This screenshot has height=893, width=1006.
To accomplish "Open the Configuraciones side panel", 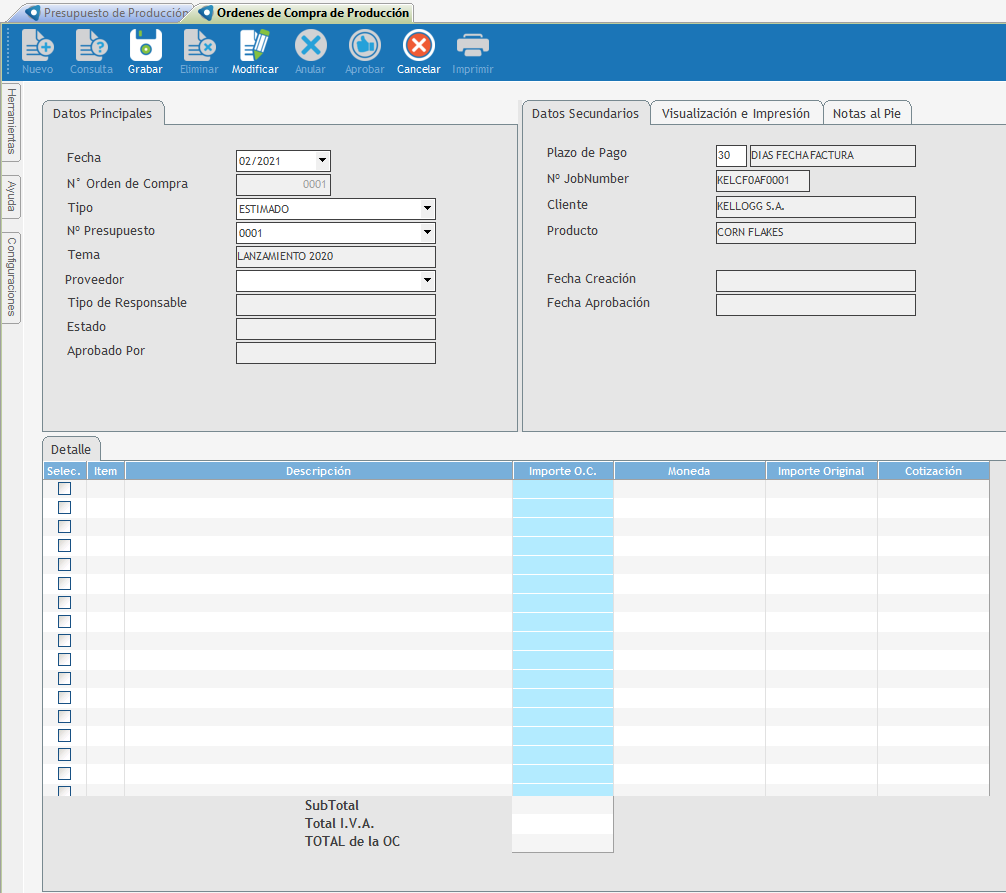I will click(x=11, y=276).
